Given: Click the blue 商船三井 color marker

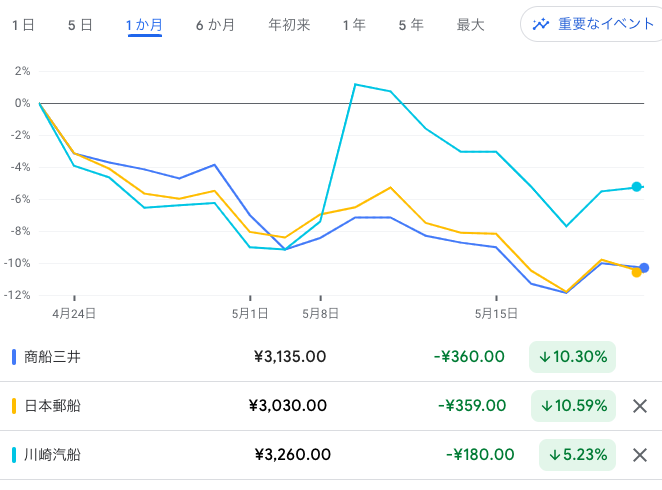Looking at the screenshot, I should click(14, 357).
